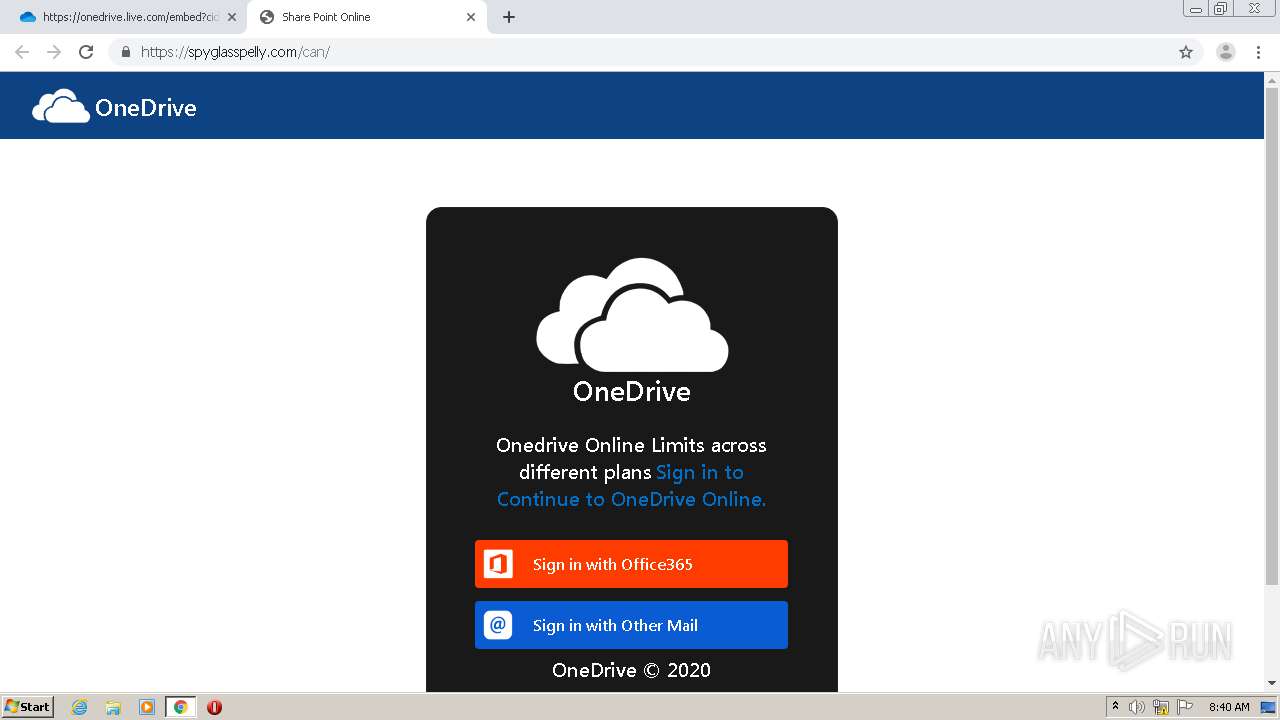Close the Share Point Online tab

pyautogui.click(x=471, y=17)
